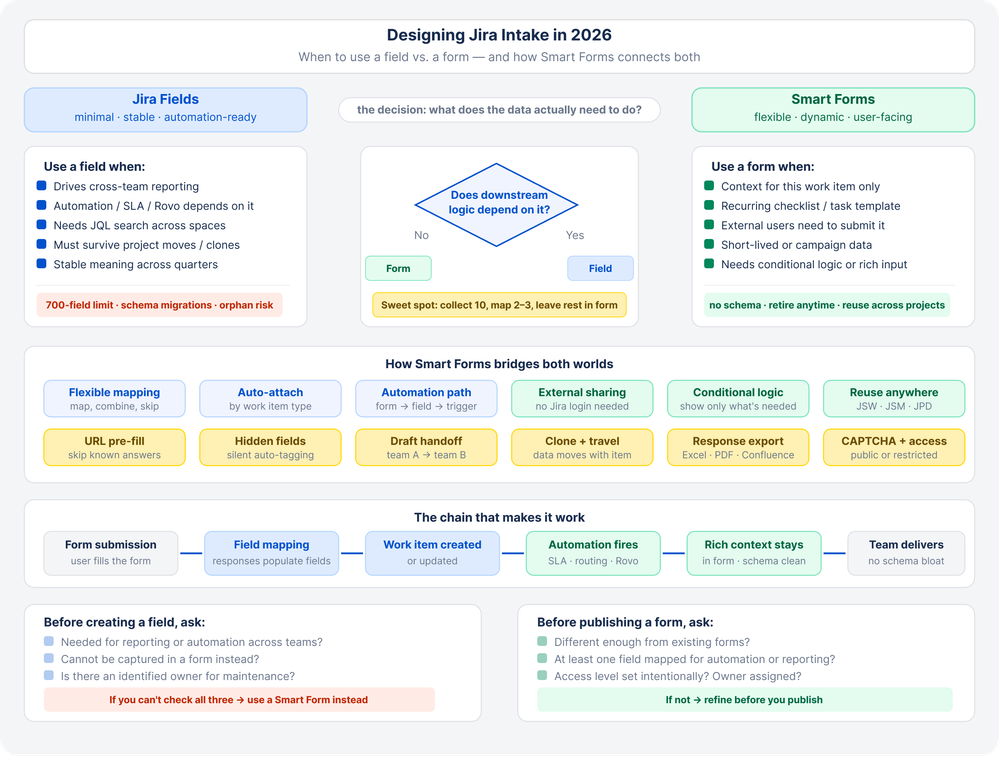Image resolution: width=999 pixels, height=768 pixels.
Task: Click the green bullet beside 'Needs conditional logic'
Action: [709, 263]
